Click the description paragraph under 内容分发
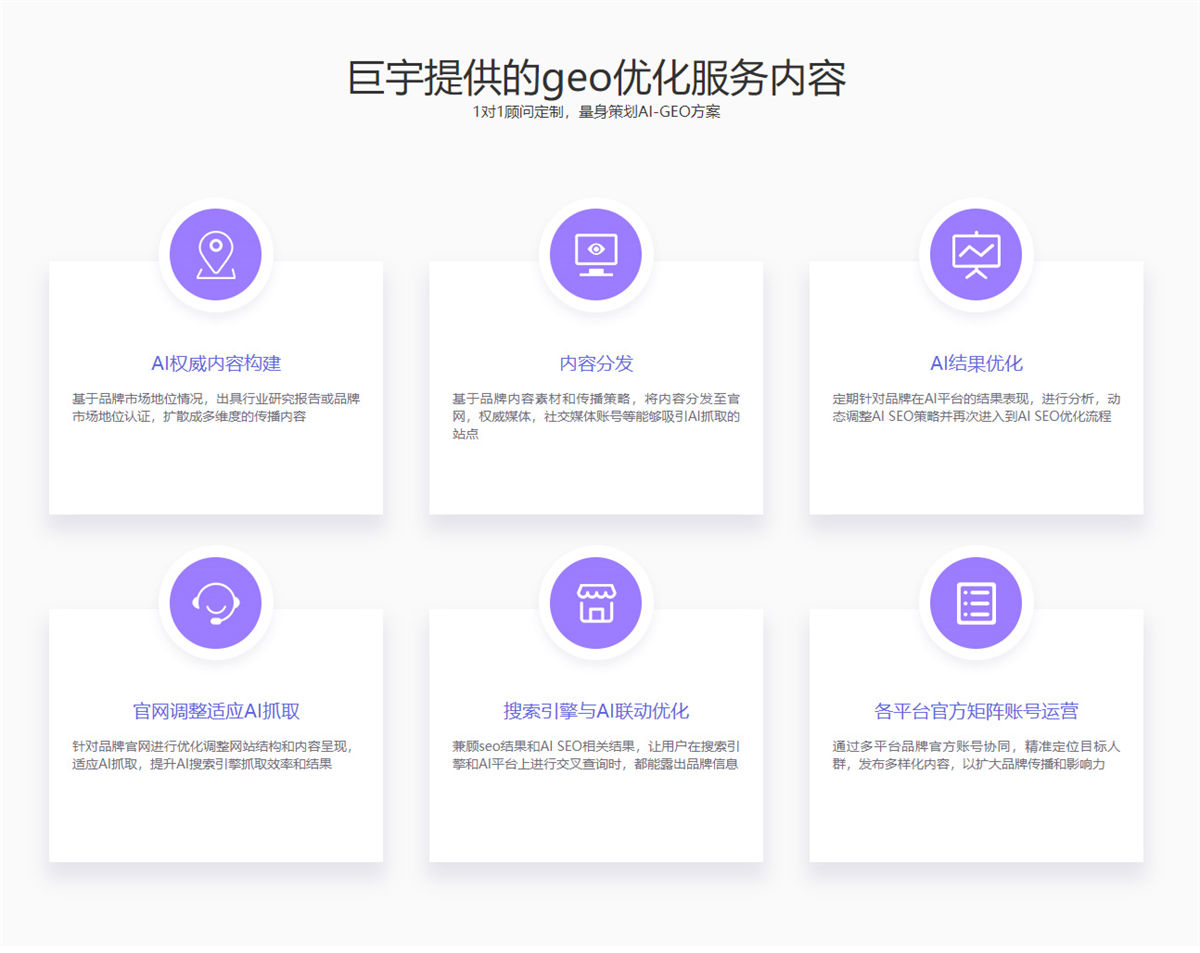 click(596, 416)
